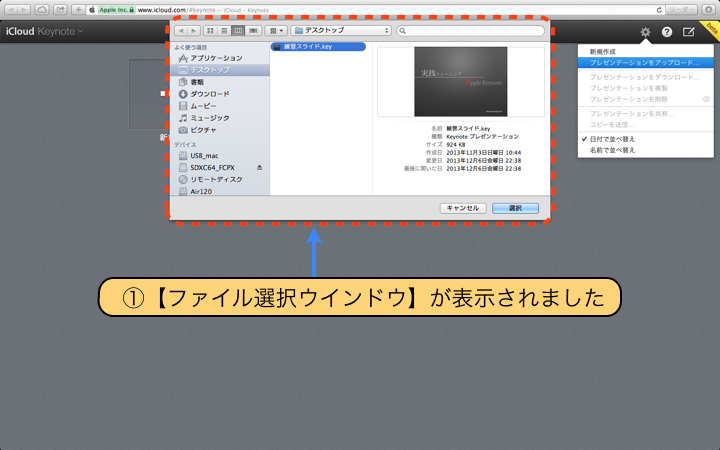Switch file dialog to icon view
This screenshot has height=450, width=720.
tap(210, 30)
